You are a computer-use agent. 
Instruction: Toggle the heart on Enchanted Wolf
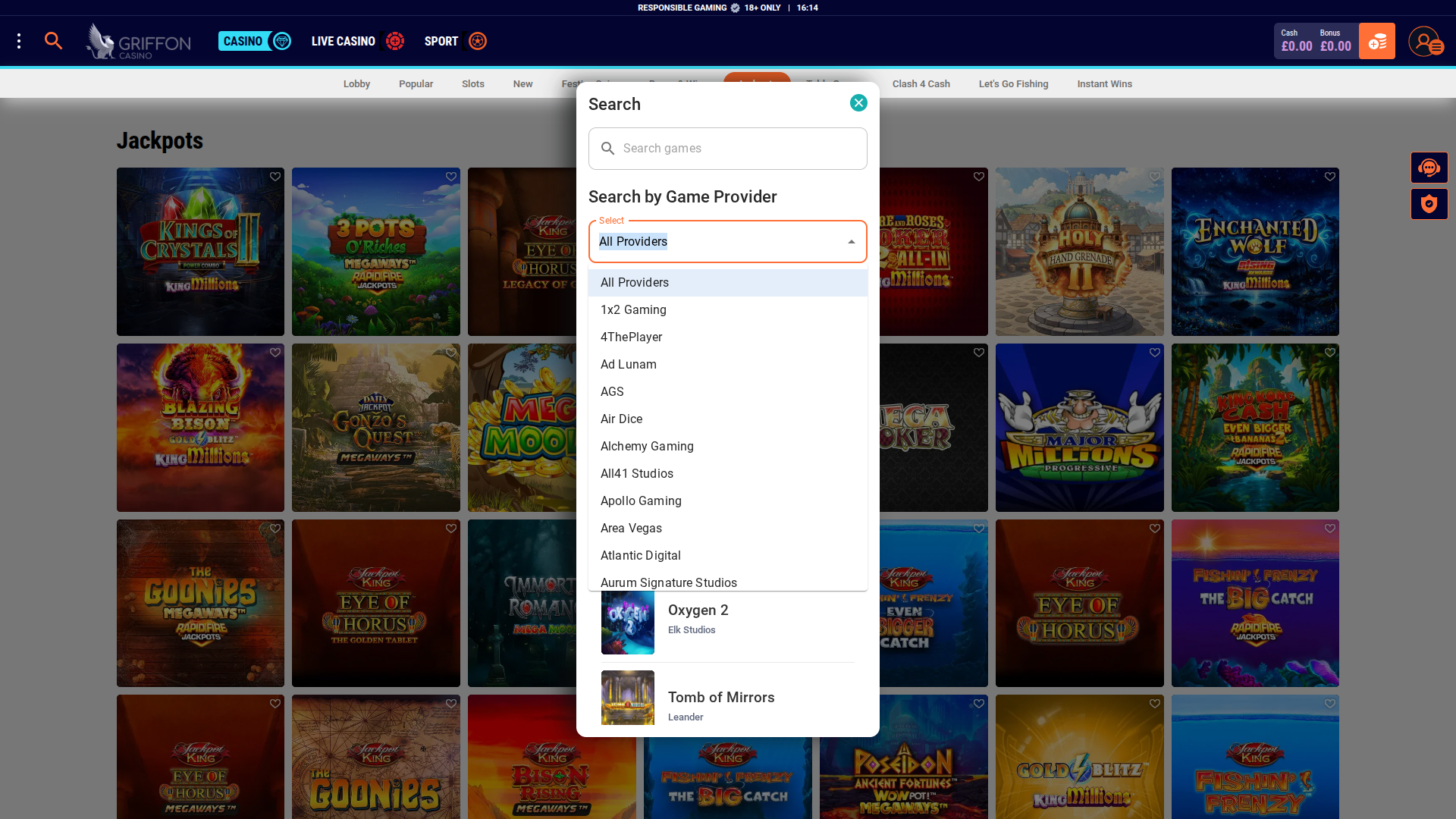(x=1329, y=176)
